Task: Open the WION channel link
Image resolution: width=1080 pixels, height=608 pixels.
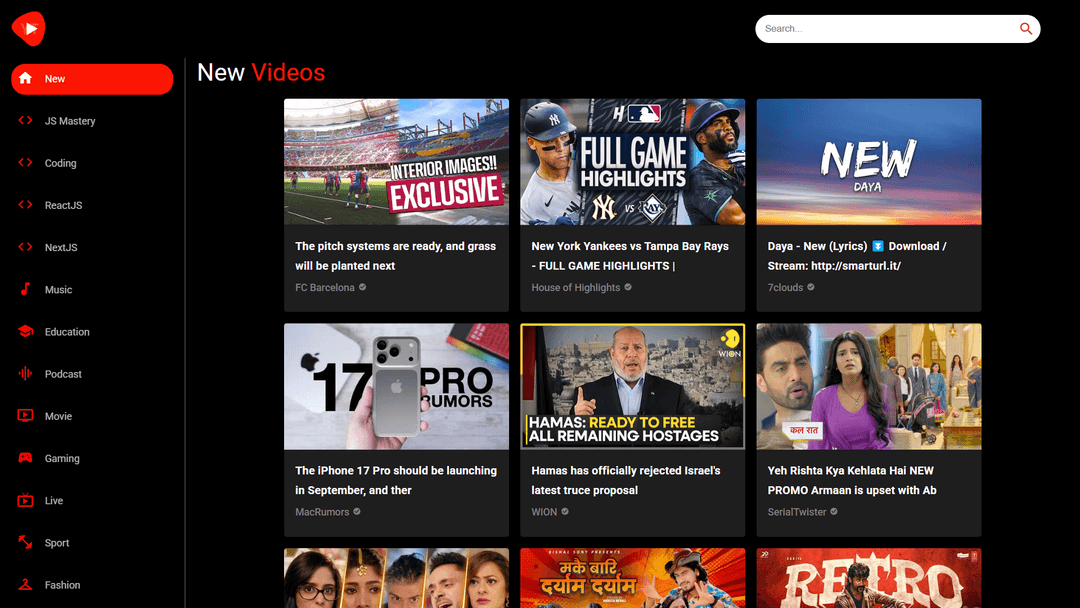Action: coord(544,512)
